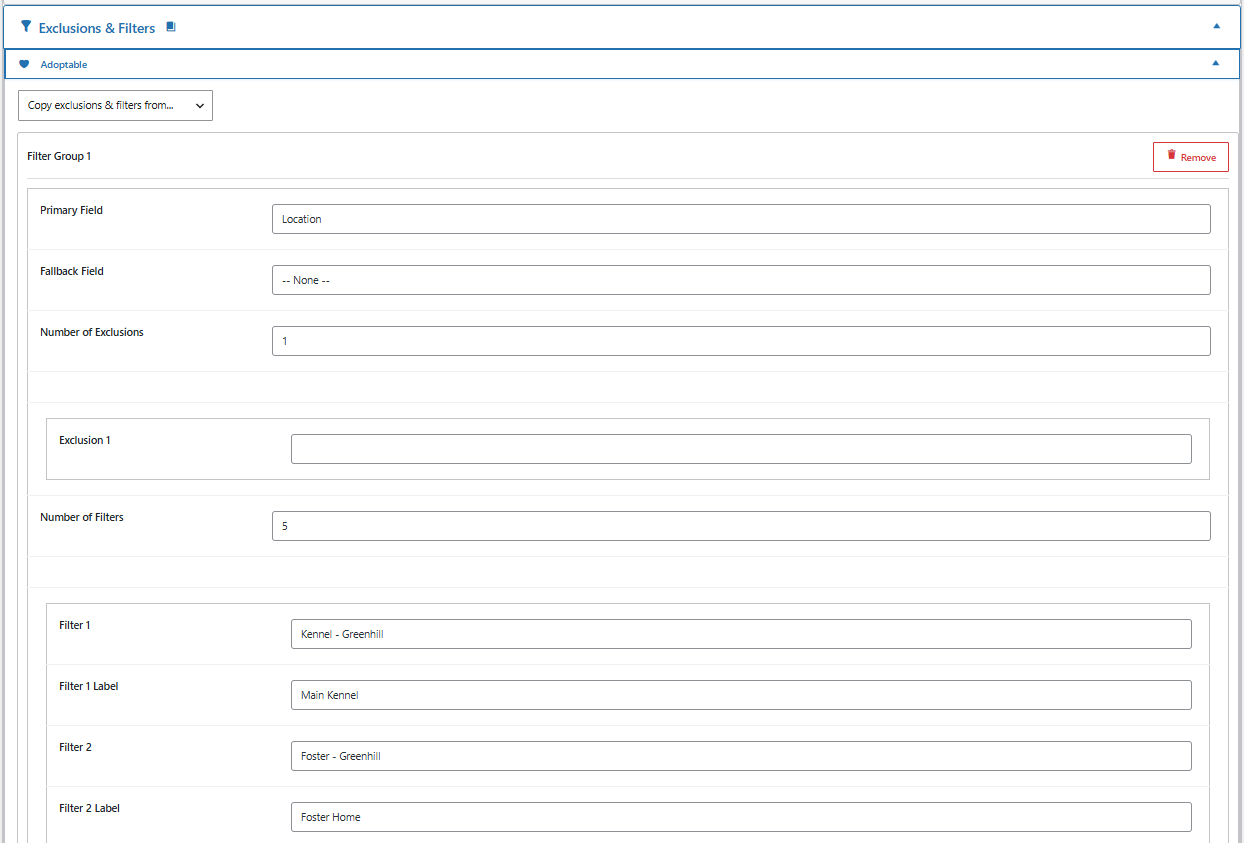
Task: Click the heart icon beside Adoptable
Action: pyautogui.click(x=24, y=64)
